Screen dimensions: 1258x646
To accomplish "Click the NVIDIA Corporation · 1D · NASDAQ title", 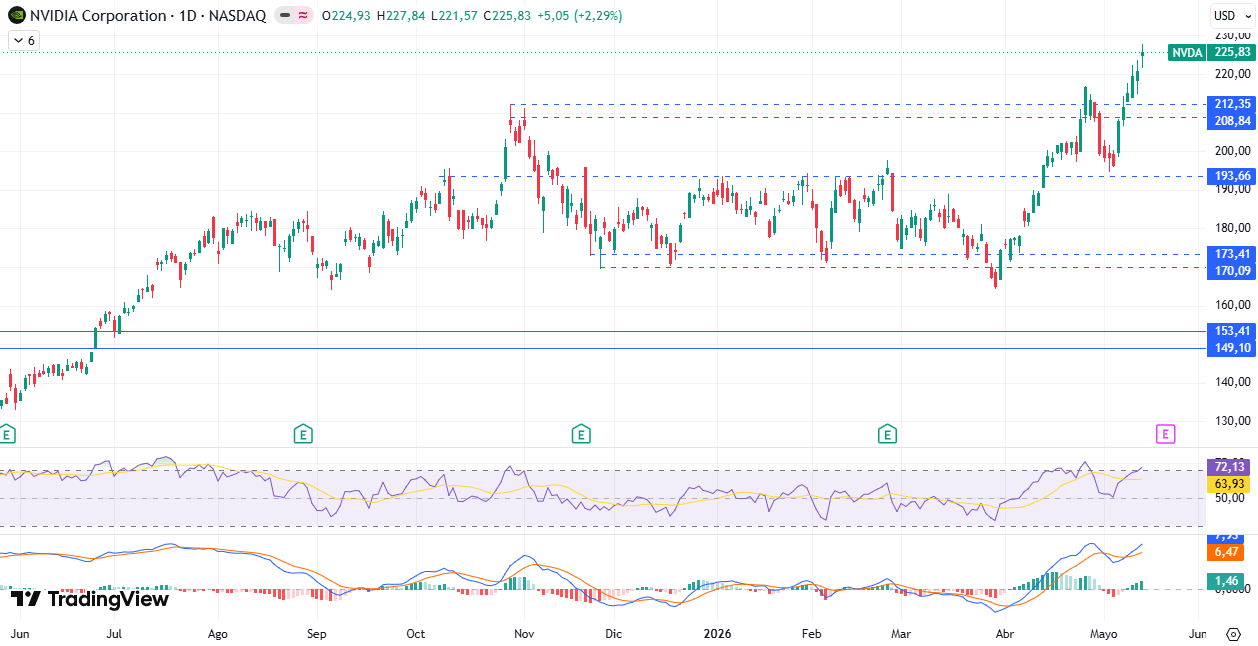I will click(x=149, y=16).
